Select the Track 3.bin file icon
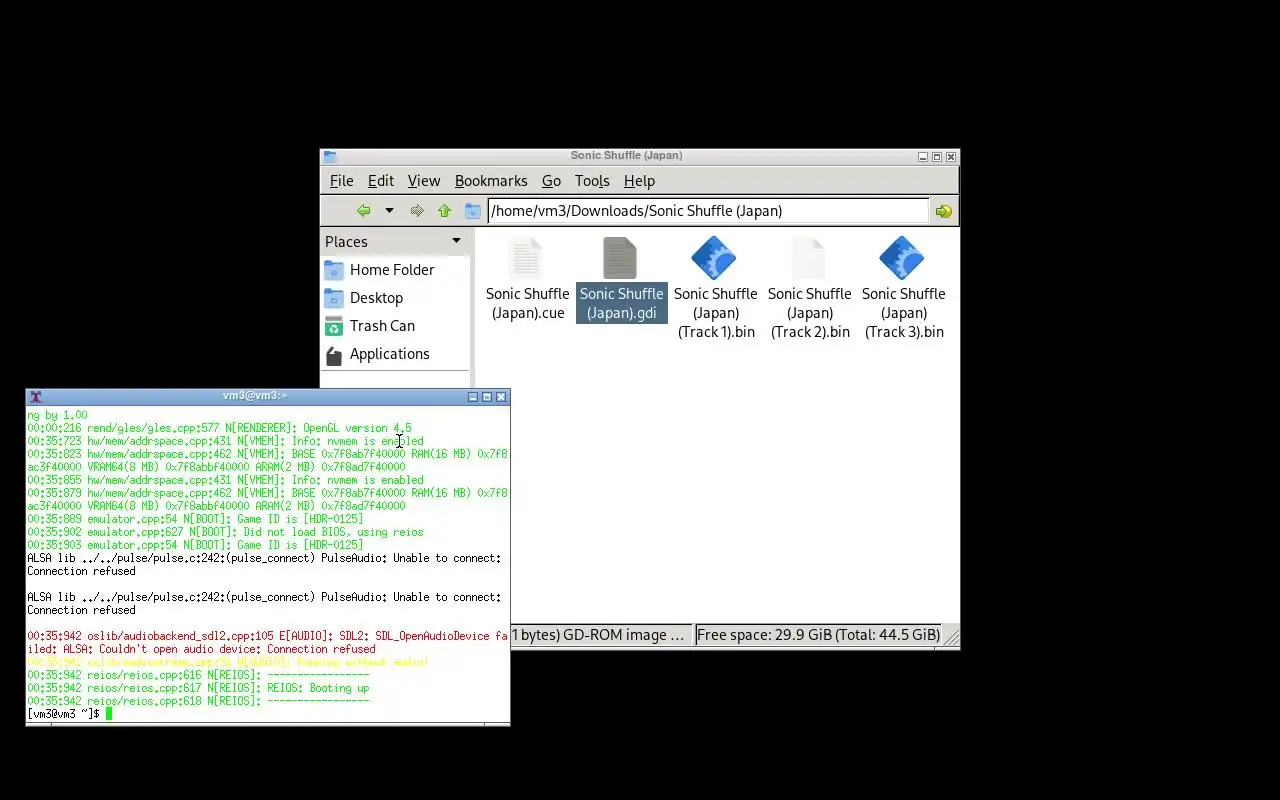The width and height of the screenshot is (1280, 800). pyautogui.click(x=902, y=258)
